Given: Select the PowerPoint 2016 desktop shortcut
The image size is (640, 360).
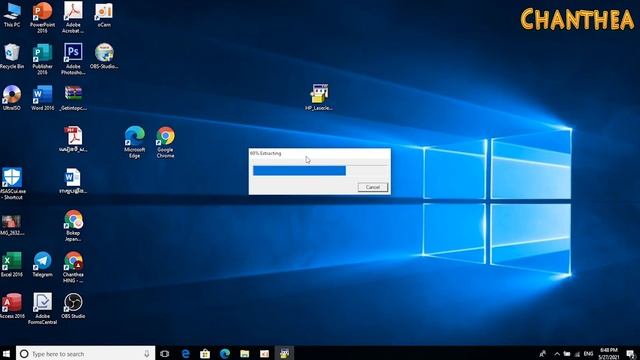Looking at the screenshot, I should (42, 17).
